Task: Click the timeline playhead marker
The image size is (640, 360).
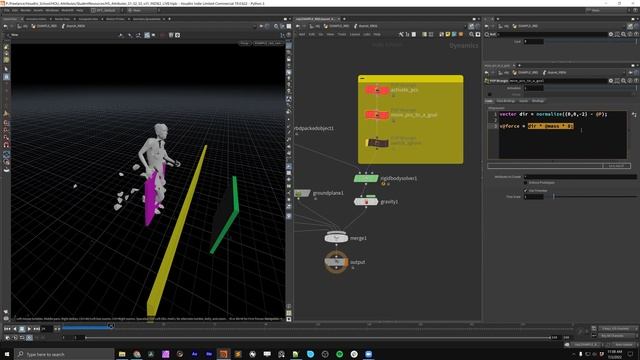Action: point(111,326)
